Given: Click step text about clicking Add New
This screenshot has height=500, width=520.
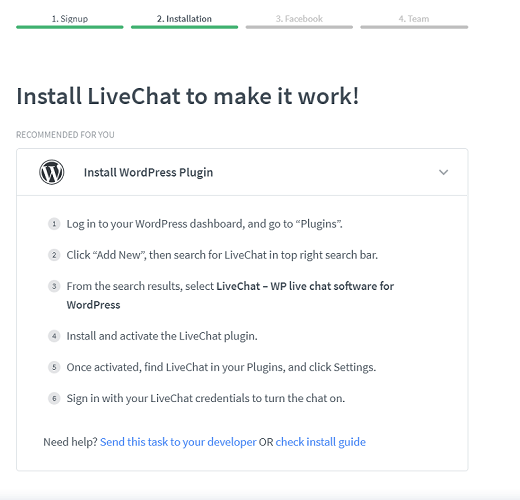Looking at the screenshot, I should pyautogui.click(x=222, y=255).
